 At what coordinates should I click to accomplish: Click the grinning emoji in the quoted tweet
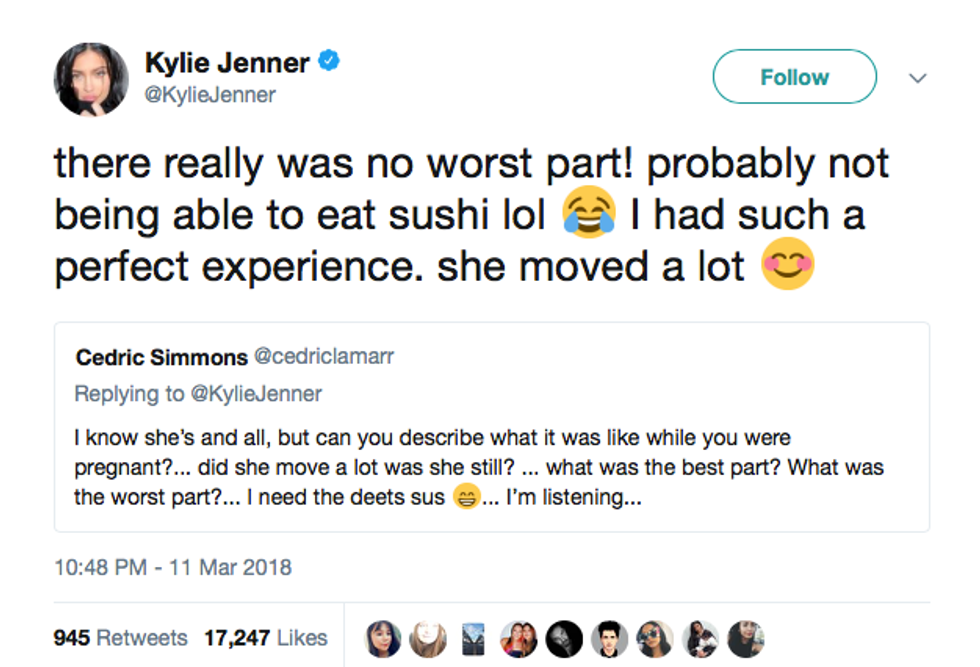(x=466, y=496)
